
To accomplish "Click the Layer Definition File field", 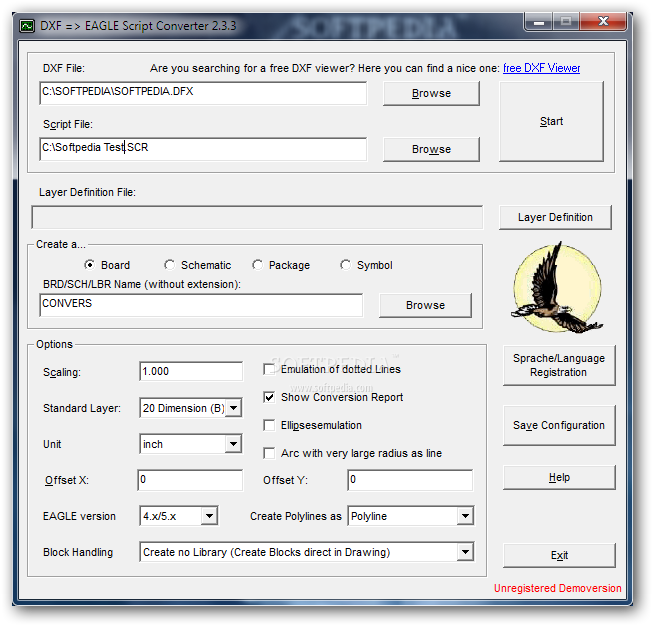I will coord(257,217).
